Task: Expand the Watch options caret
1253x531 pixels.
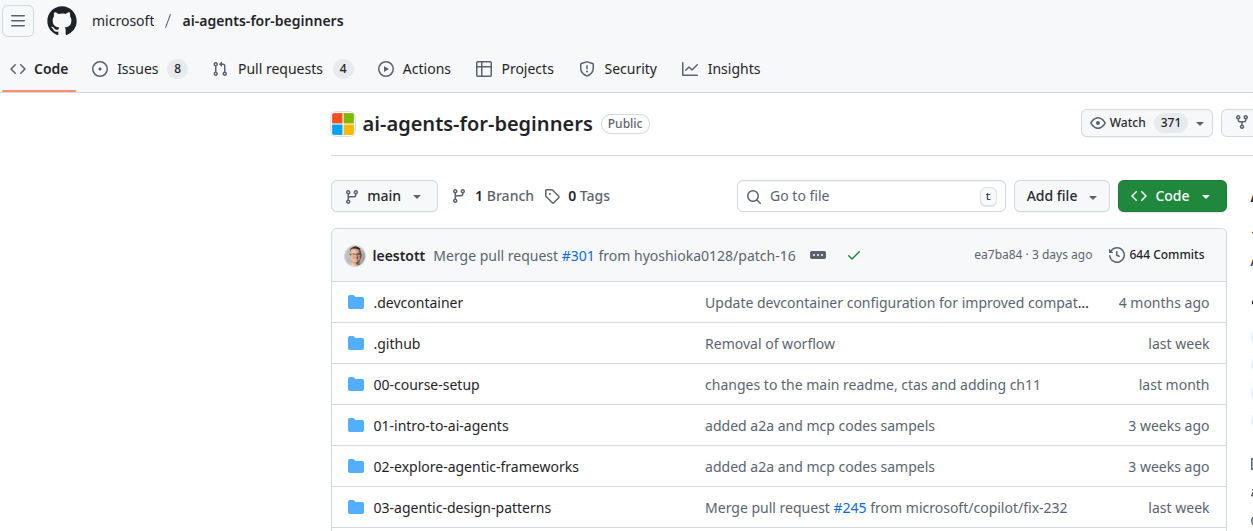Action: [1199, 123]
